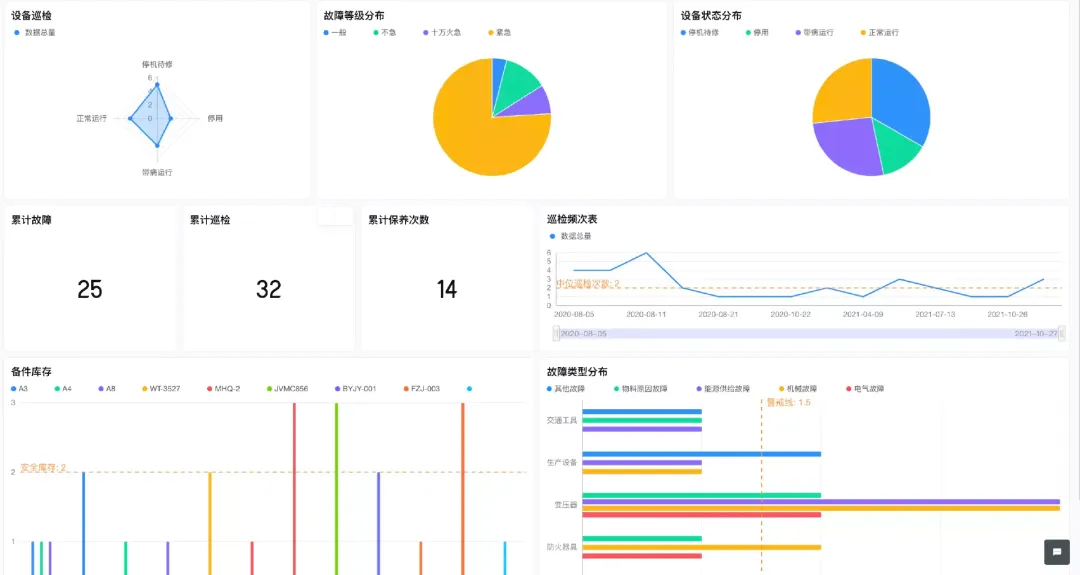This screenshot has width=1080, height=575.
Task: Click the 2020-08-11 date label on x-axis
Action: coord(646,314)
